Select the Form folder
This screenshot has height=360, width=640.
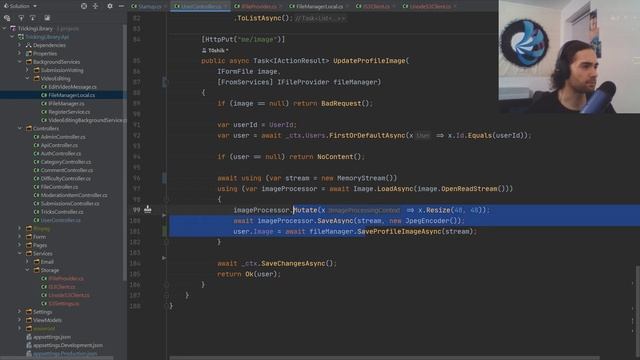pyautogui.click(x=39, y=237)
